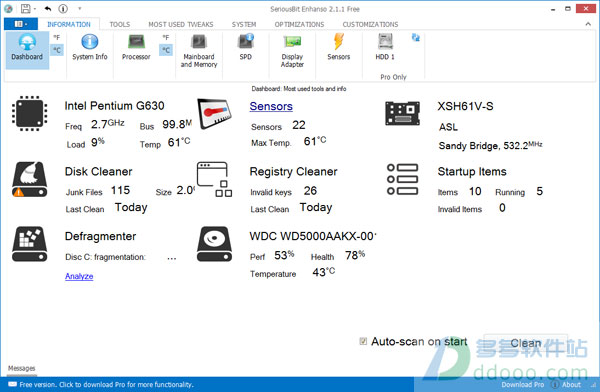Open the Sensors ribbon button
Image resolution: width=600 pixels, height=392 pixels.
339,47
